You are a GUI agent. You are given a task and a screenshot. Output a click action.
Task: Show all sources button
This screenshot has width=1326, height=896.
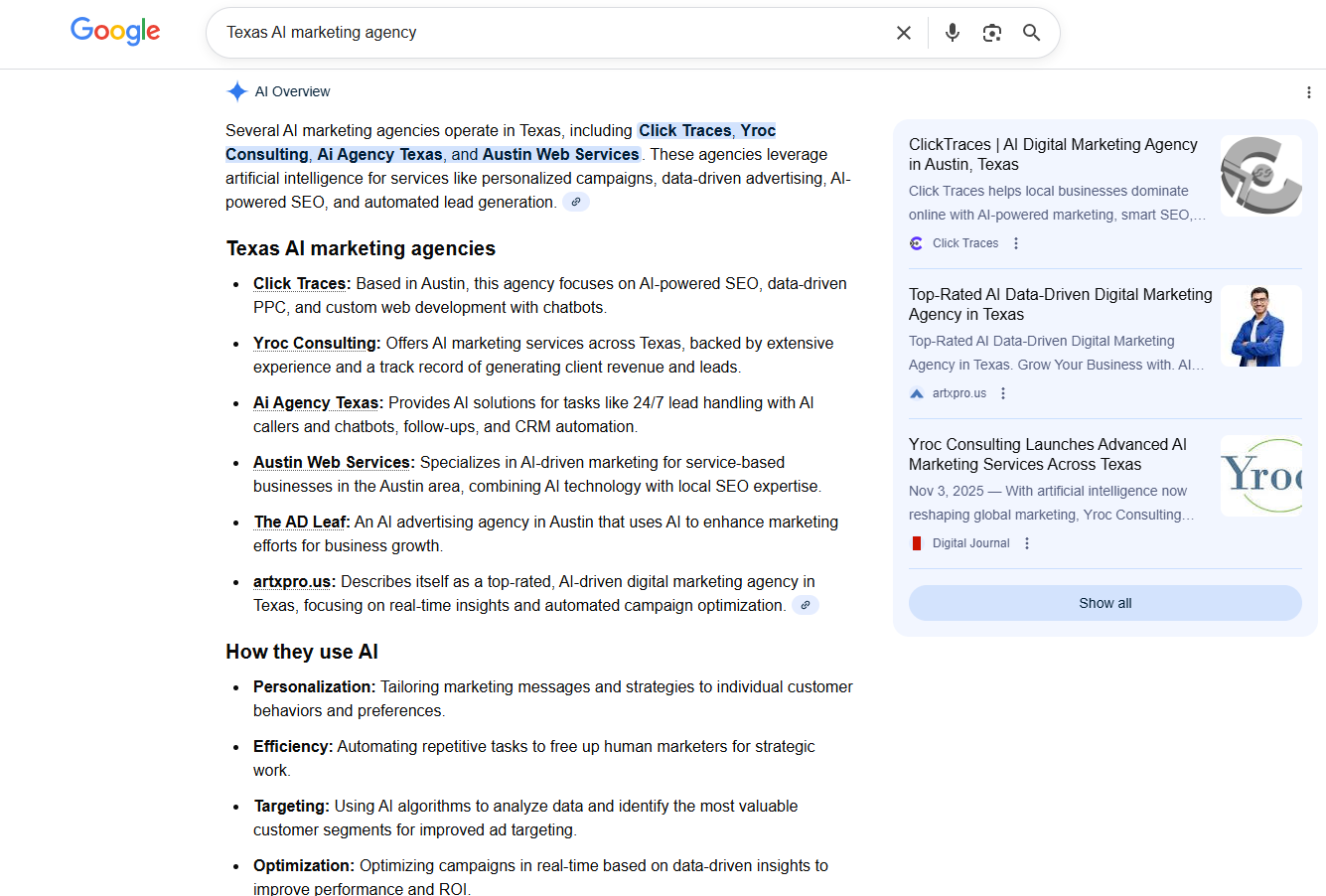pos(1105,603)
